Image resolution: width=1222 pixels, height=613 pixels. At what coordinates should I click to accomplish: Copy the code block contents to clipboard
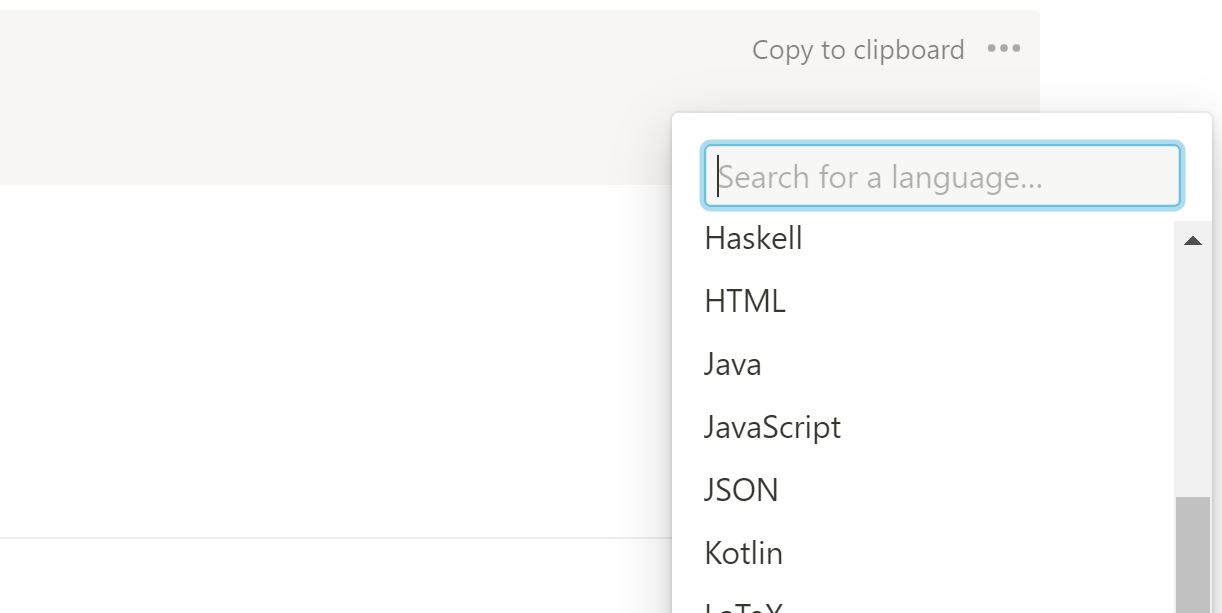click(858, 50)
